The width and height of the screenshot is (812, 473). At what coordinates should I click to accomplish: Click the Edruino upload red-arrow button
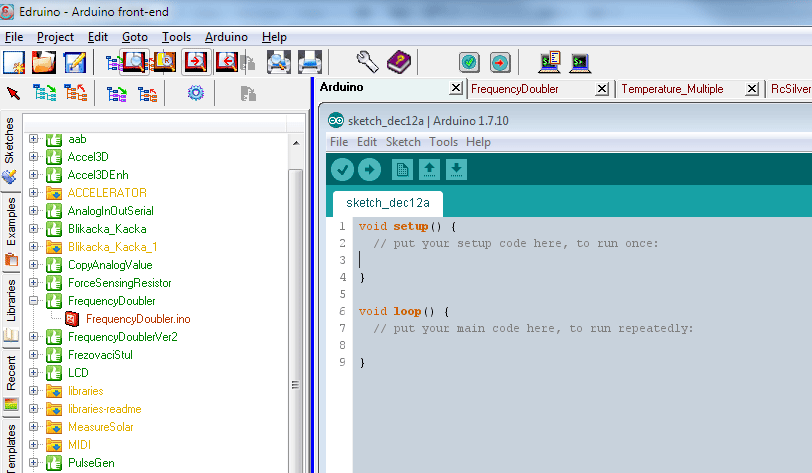500,63
